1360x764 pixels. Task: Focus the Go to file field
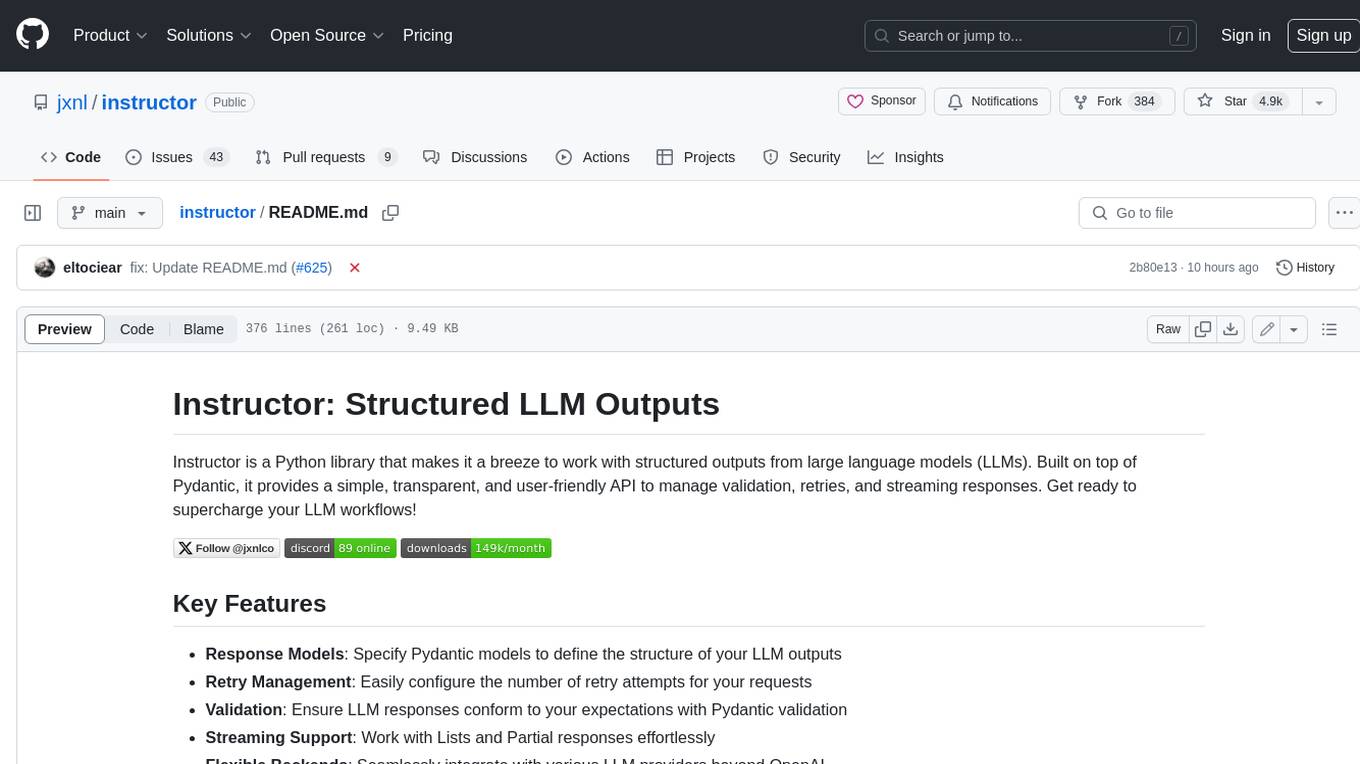(x=1197, y=213)
